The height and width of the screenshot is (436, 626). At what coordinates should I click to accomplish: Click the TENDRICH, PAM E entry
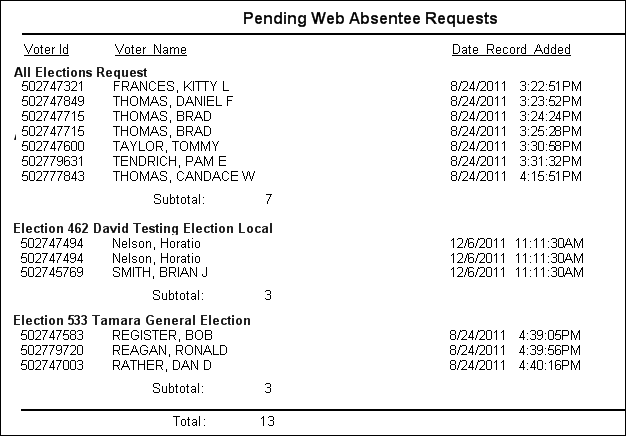click(x=301, y=161)
